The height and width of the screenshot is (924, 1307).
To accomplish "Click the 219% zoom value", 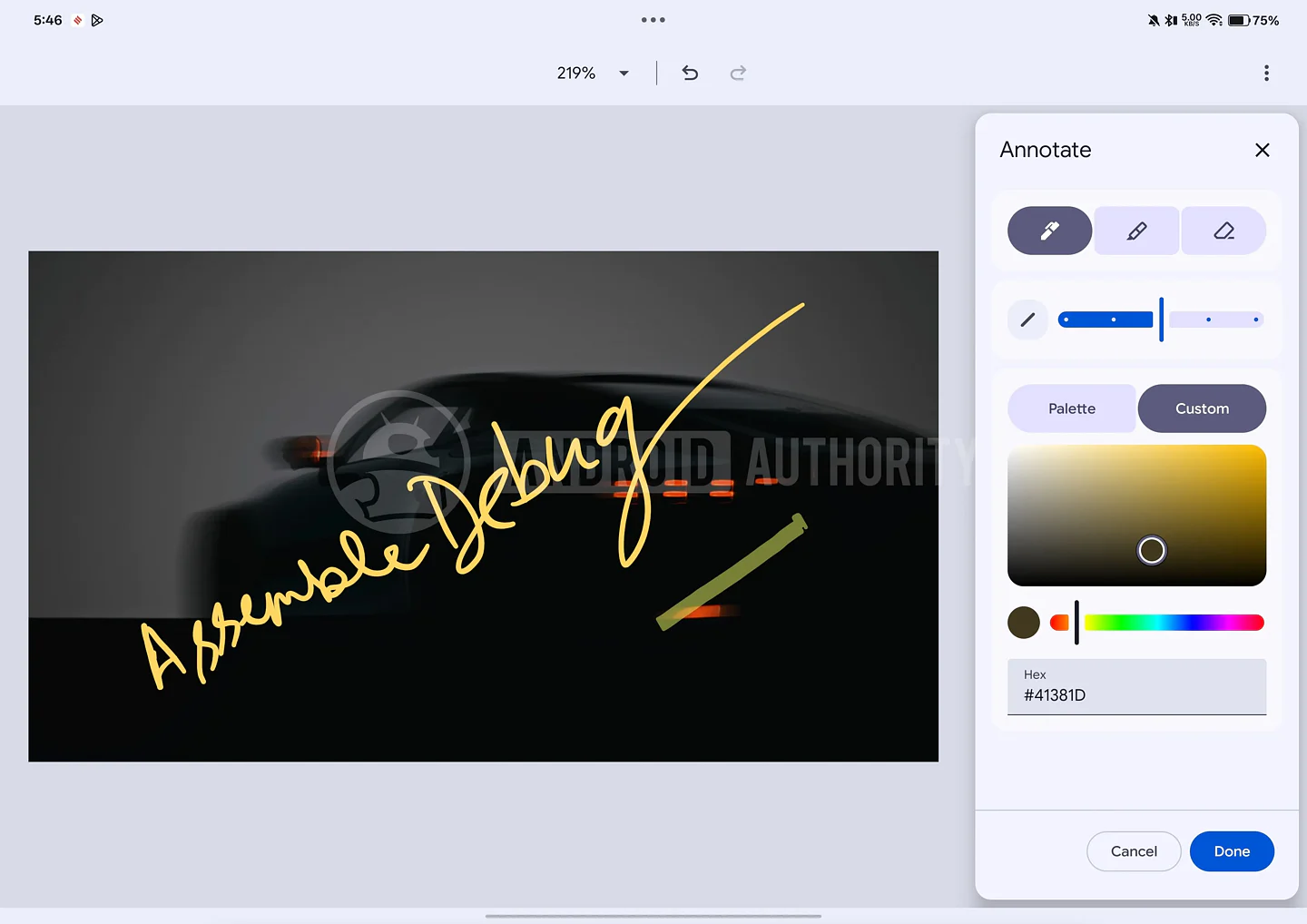I will [x=576, y=73].
